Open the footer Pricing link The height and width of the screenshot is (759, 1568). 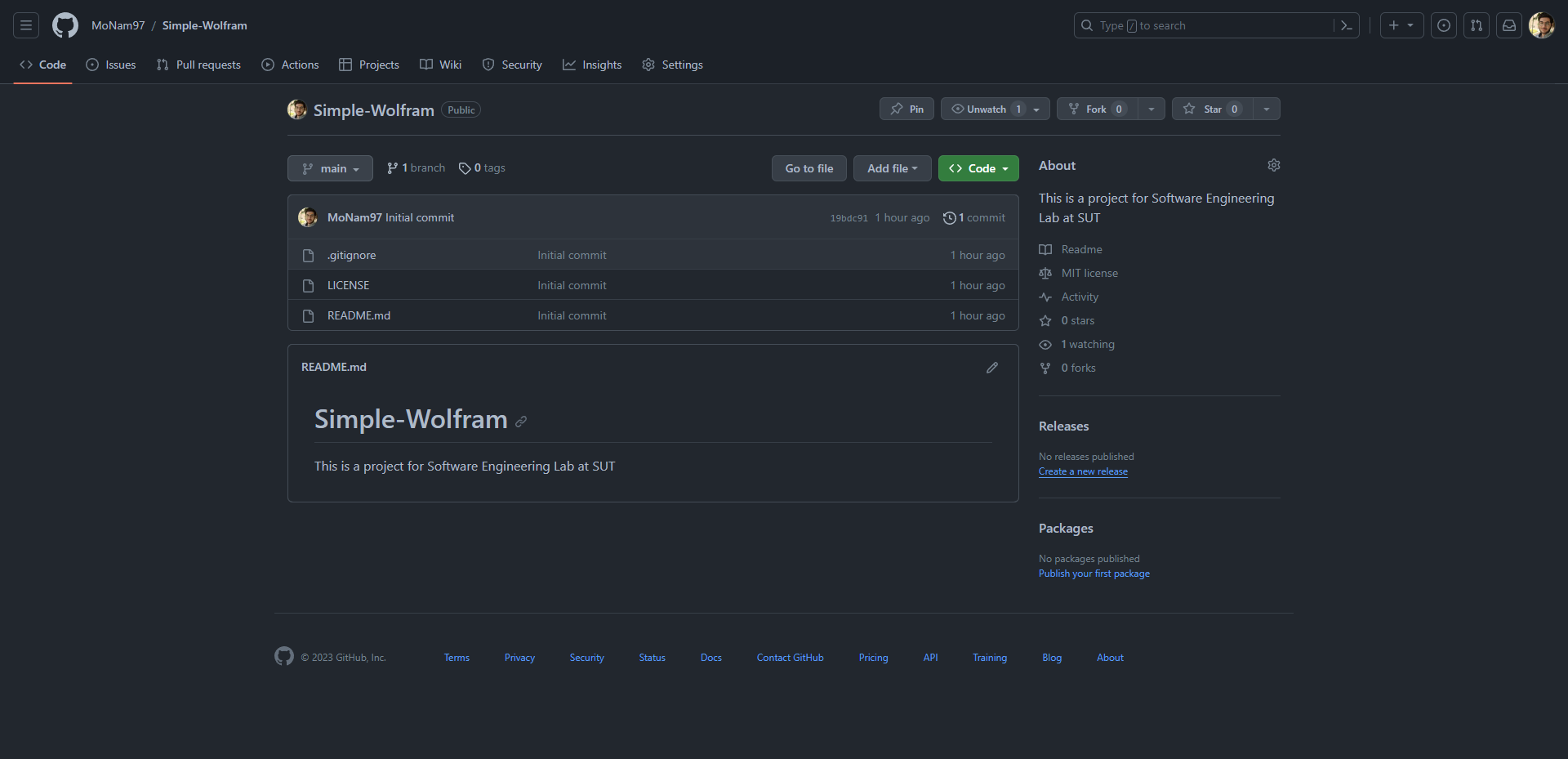[873, 658]
